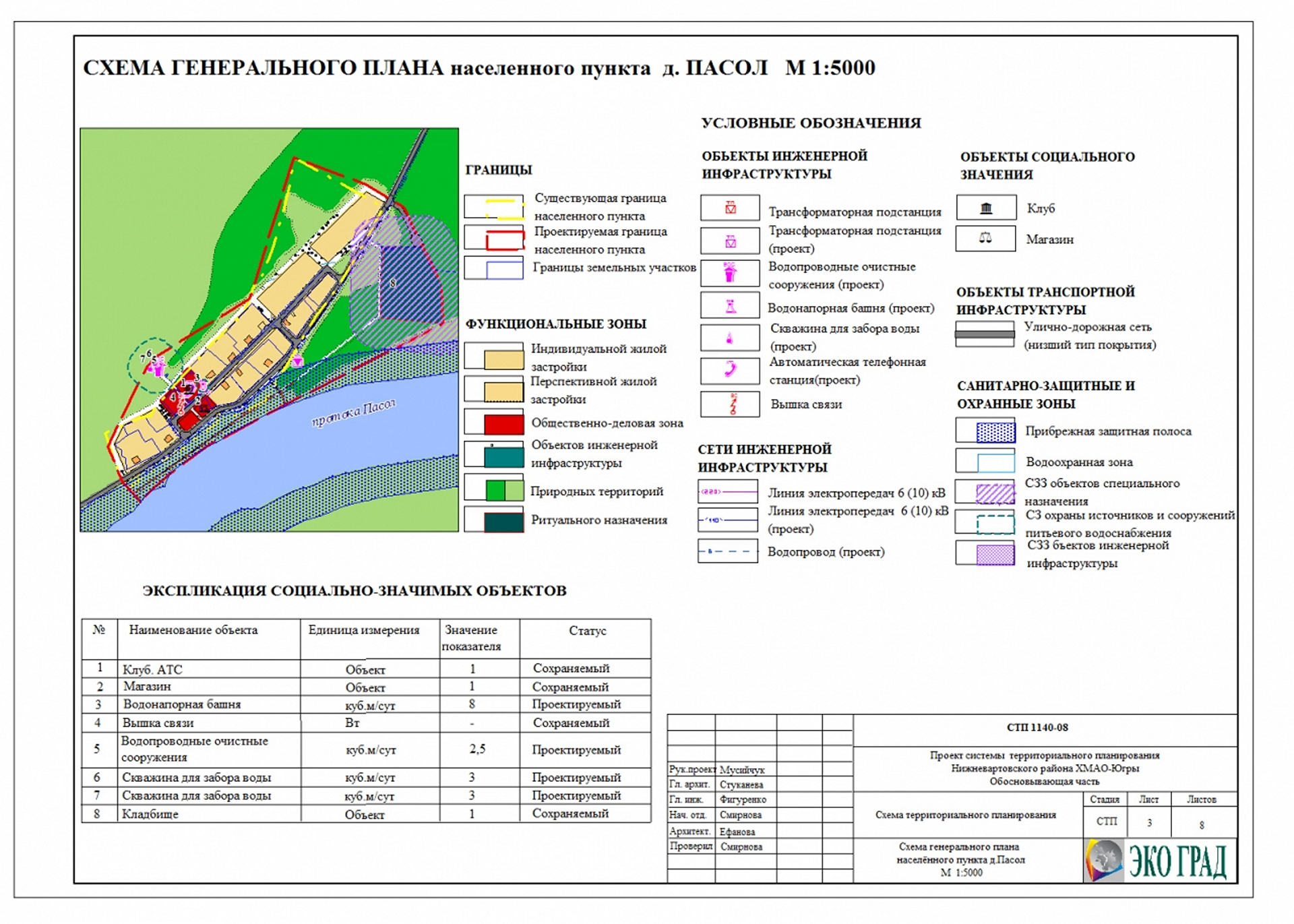Click the 'СТП 1140-08' title block cell
The height and width of the screenshot is (924, 1294).
point(1045,731)
